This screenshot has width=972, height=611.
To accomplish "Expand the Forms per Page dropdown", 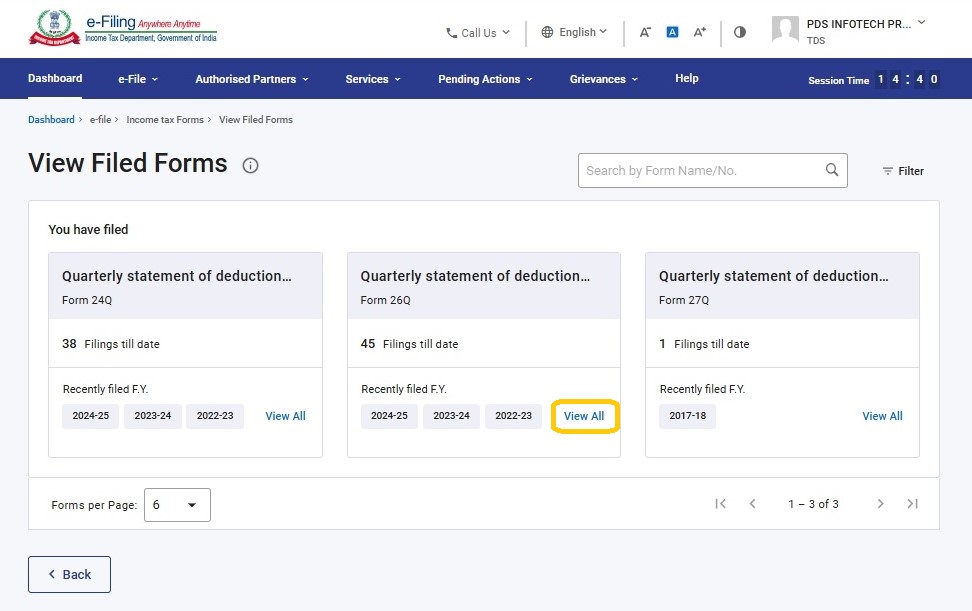I will (x=177, y=505).
